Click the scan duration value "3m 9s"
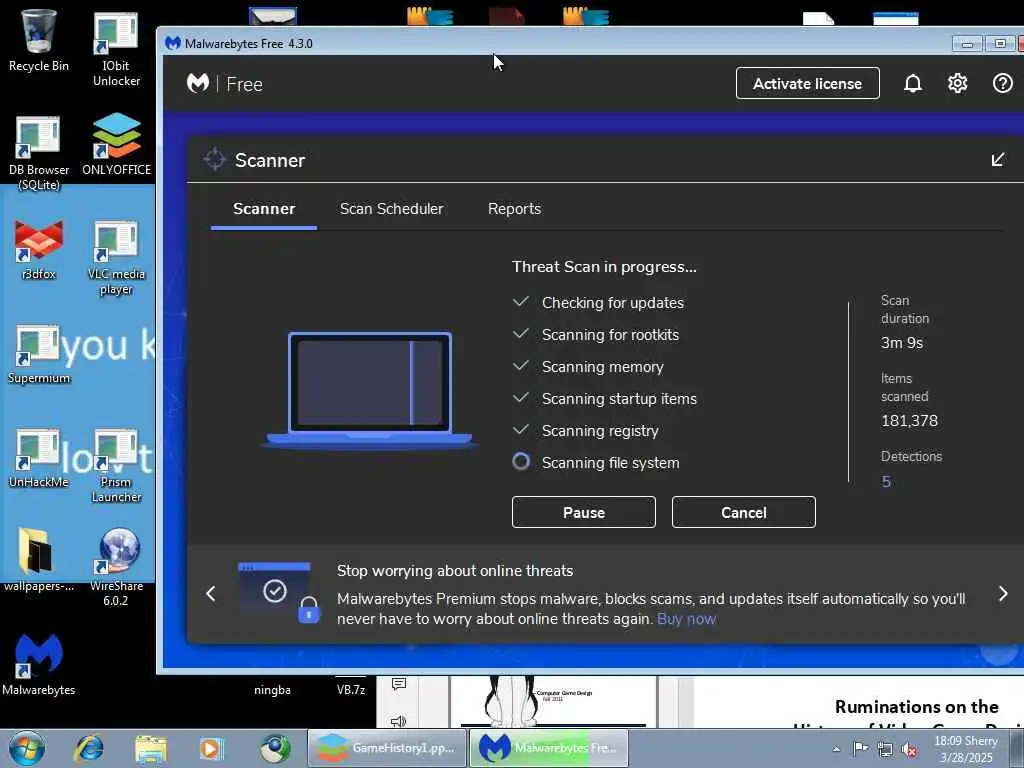This screenshot has width=1024, height=768. click(x=901, y=343)
